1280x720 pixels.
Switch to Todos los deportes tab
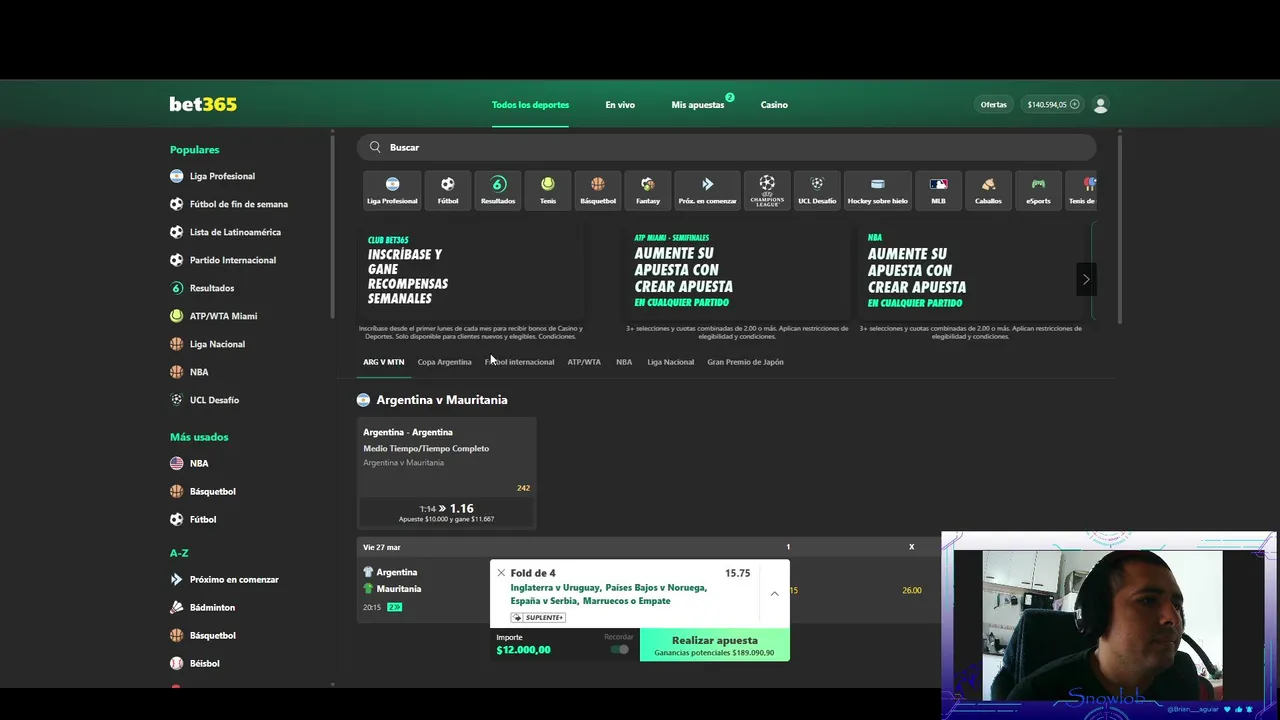point(530,104)
